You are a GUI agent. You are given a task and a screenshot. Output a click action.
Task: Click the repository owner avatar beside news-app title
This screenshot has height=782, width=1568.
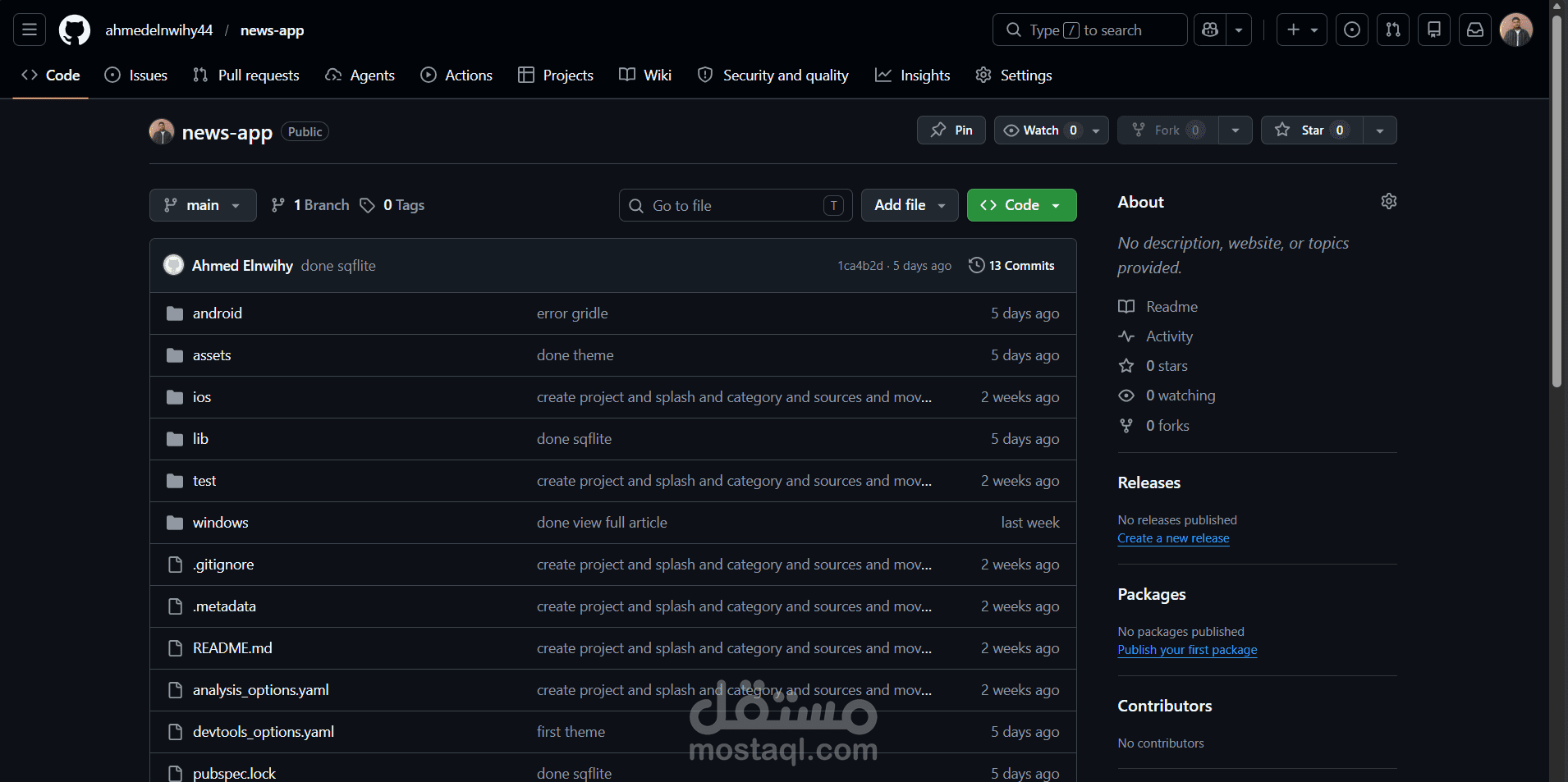coord(162,131)
